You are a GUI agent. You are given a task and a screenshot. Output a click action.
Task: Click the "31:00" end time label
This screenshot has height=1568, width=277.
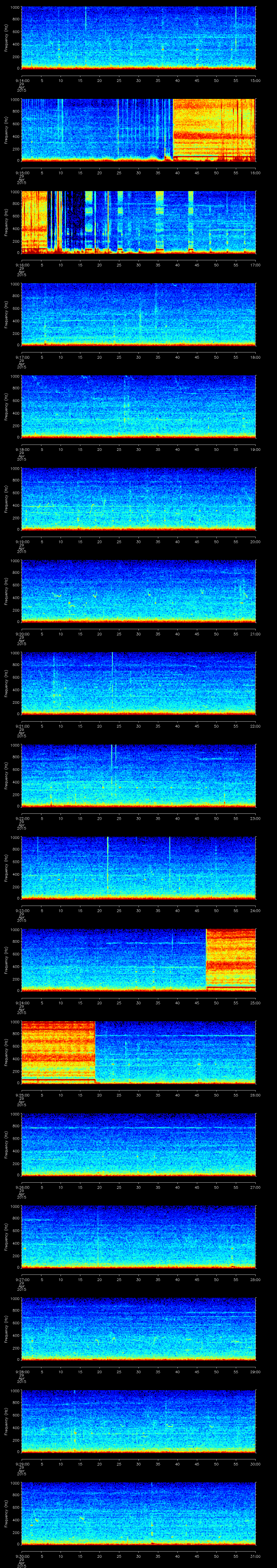click(x=256, y=1556)
